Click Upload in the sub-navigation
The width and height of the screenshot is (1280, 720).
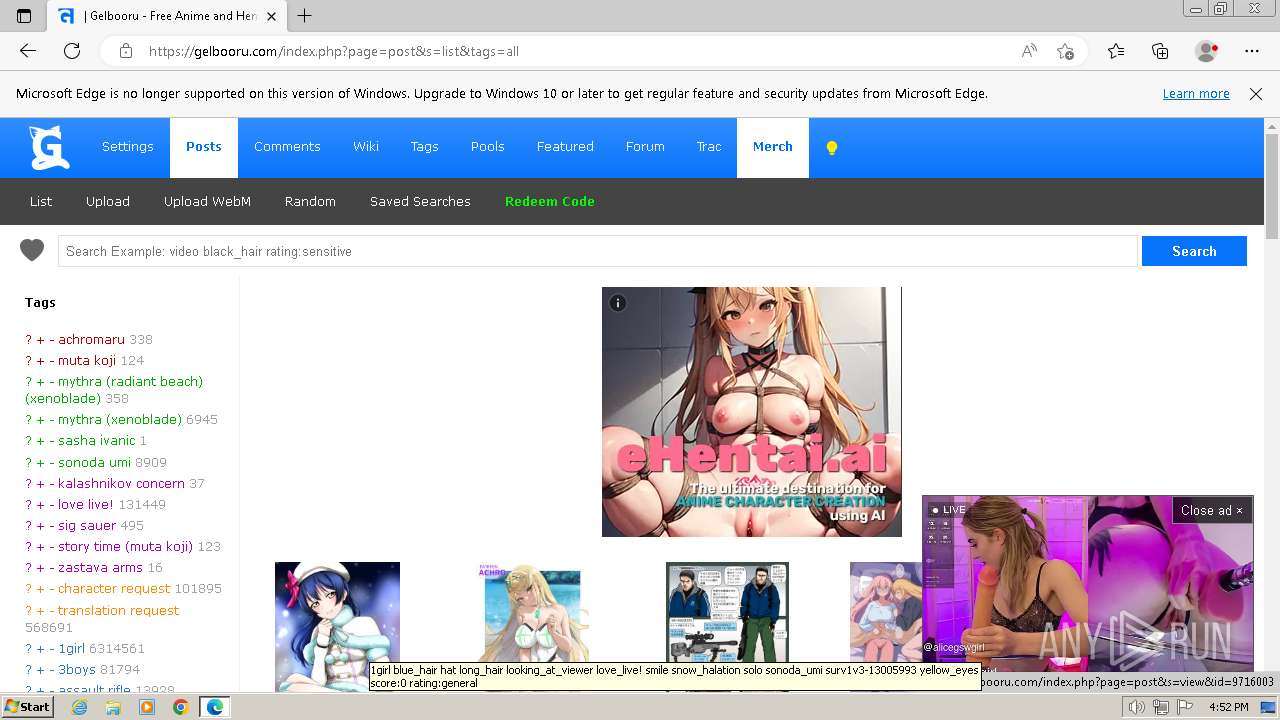point(108,201)
